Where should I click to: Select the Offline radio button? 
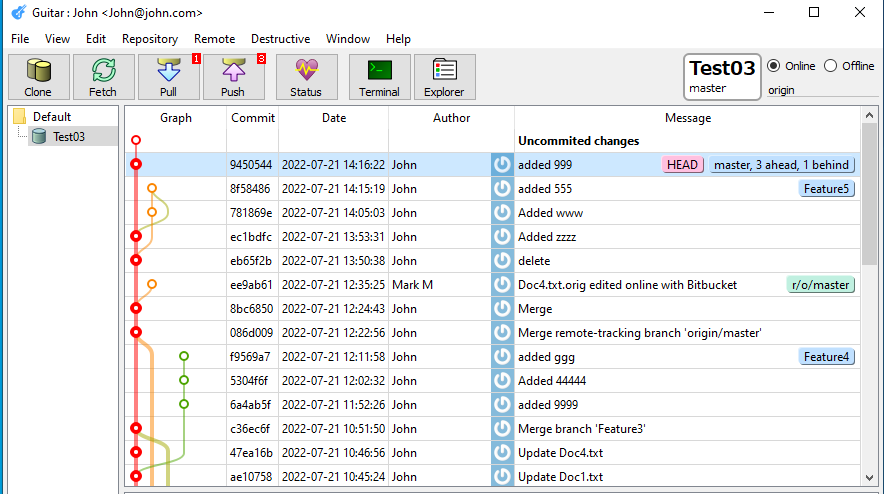(x=830, y=66)
